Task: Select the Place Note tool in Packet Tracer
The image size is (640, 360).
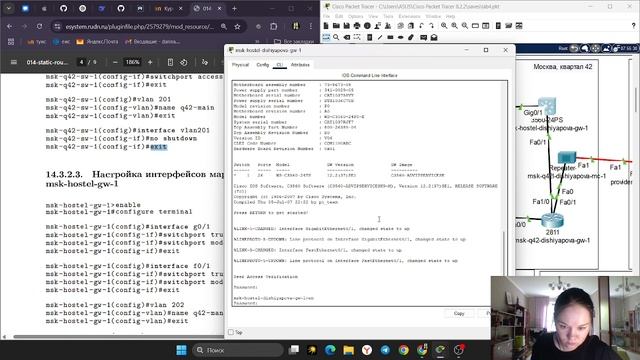Action: 369,38
